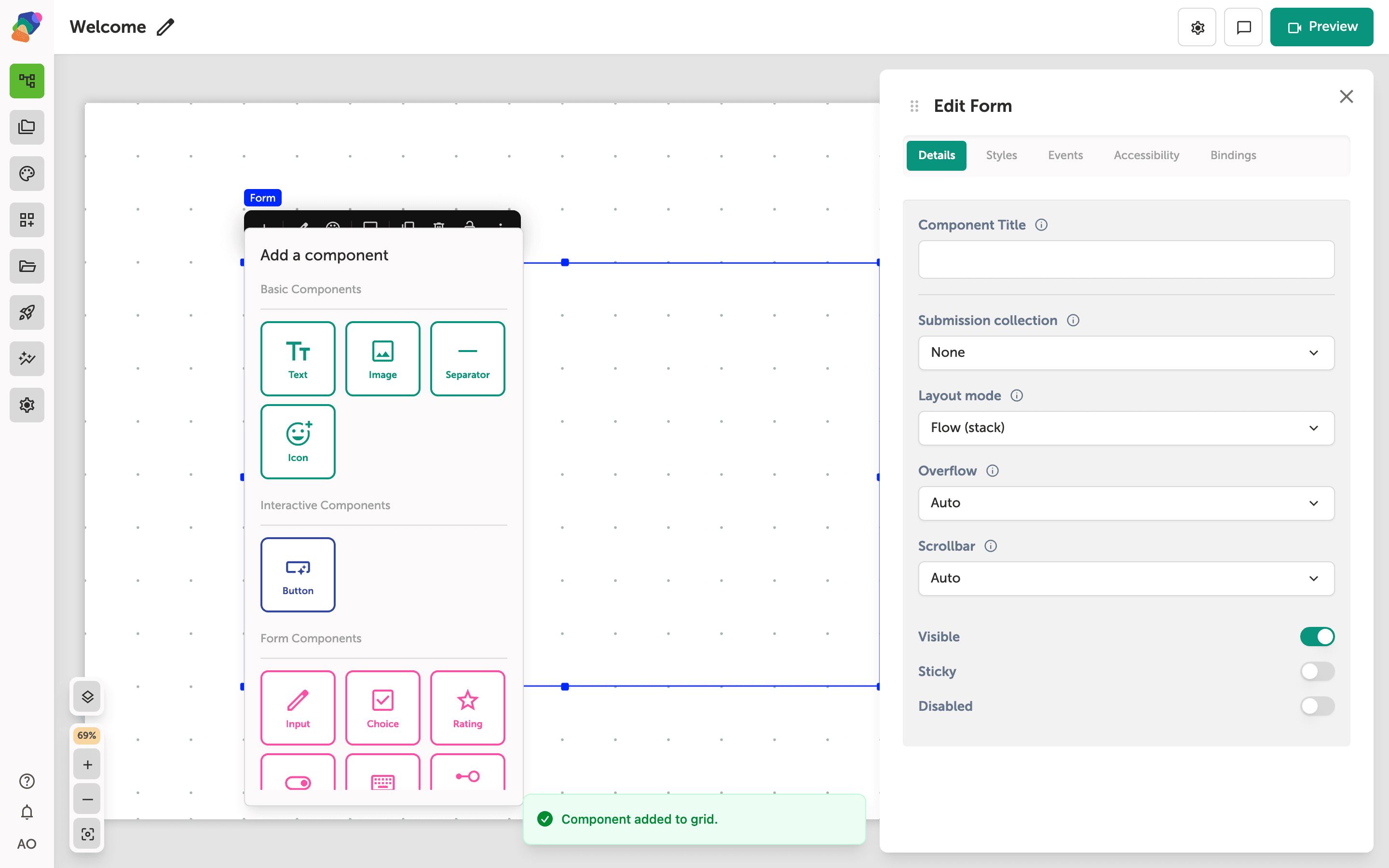The image size is (1389, 868).
Task: Open the help question mark icon
Action: point(27,781)
